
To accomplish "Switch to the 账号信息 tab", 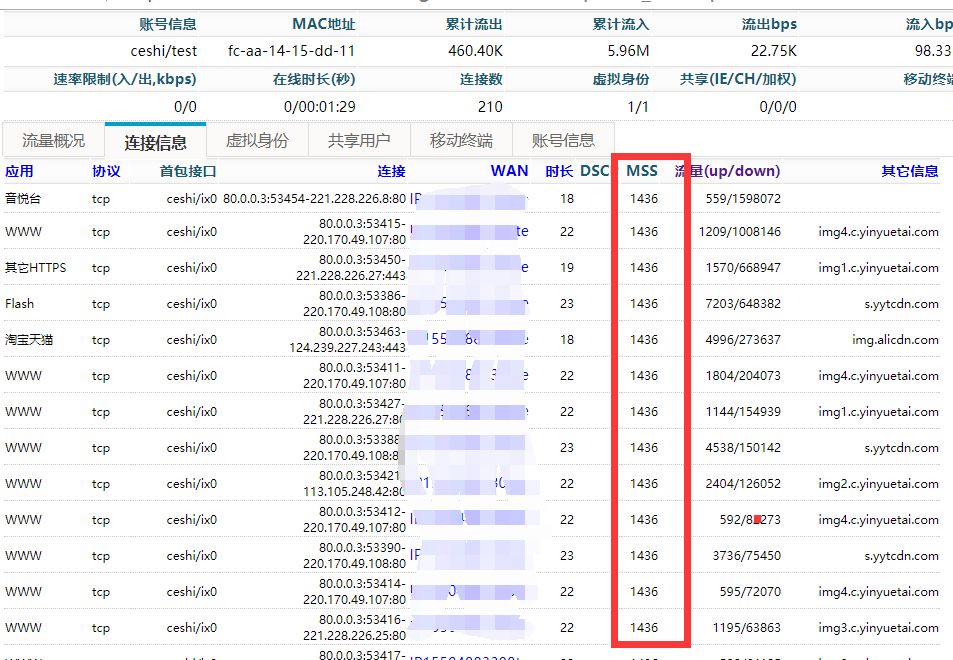I will (x=562, y=140).
